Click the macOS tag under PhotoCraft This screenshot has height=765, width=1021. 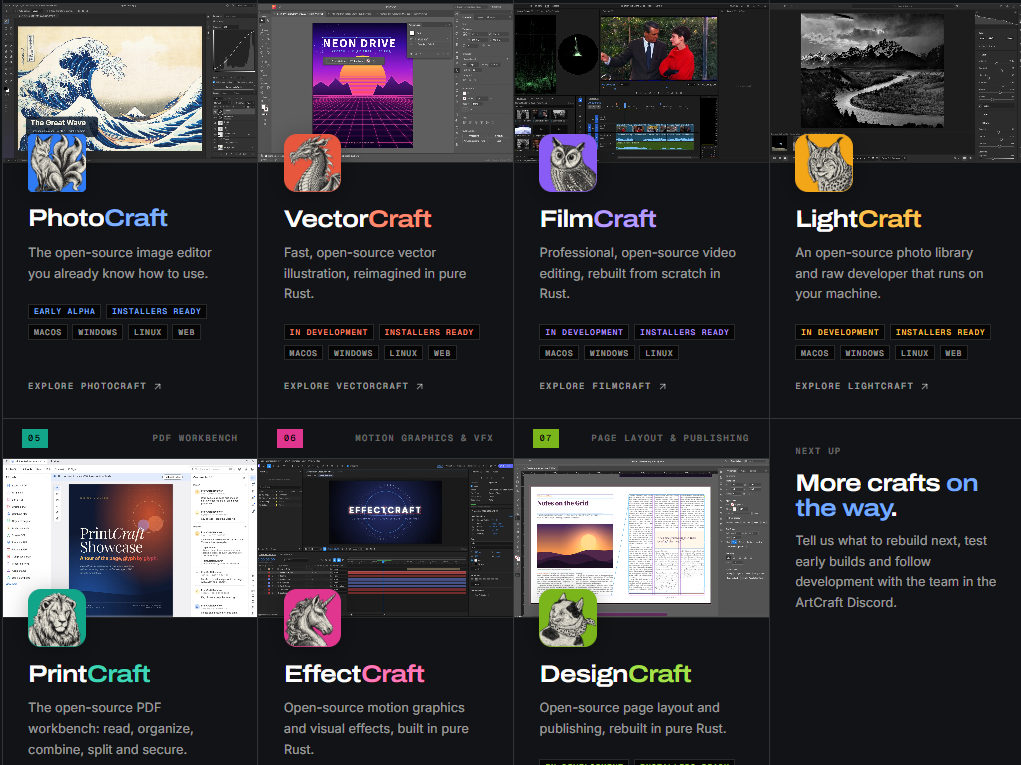(x=48, y=332)
